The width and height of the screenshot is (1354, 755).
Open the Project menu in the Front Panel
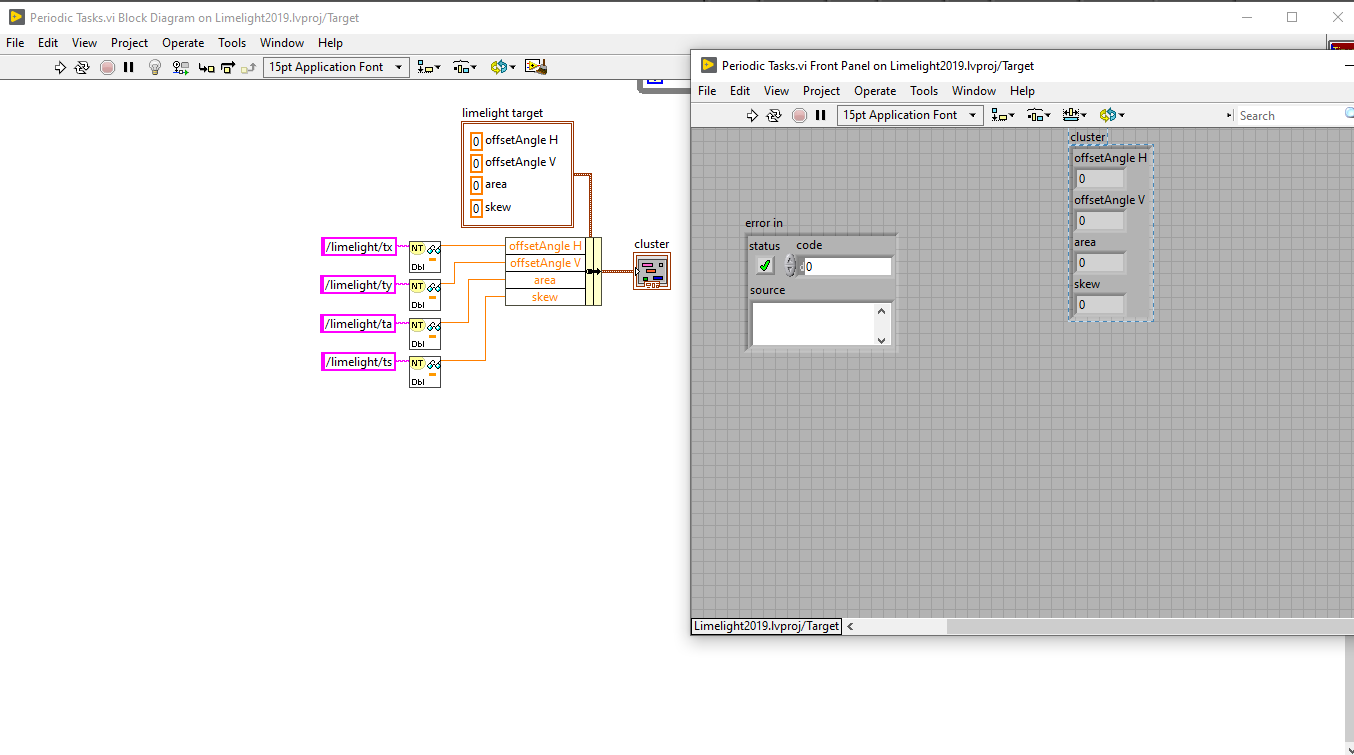[x=821, y=91]
